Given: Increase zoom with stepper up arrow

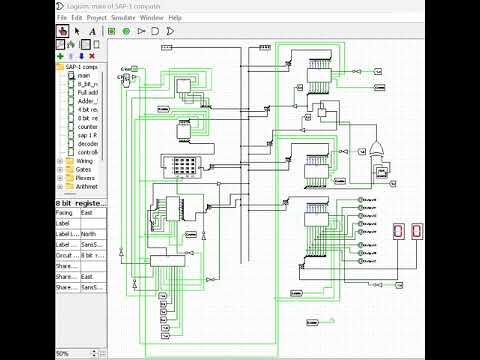Looking at the screenshot, I should pos(94,351).
